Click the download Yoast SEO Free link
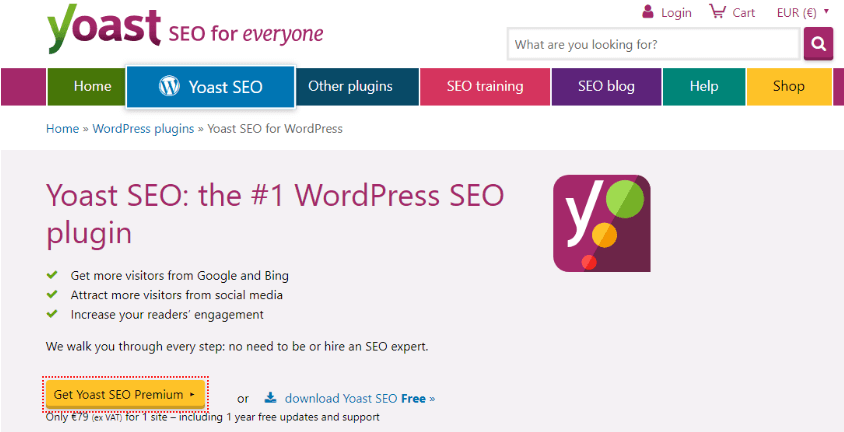 coord(360,398)
